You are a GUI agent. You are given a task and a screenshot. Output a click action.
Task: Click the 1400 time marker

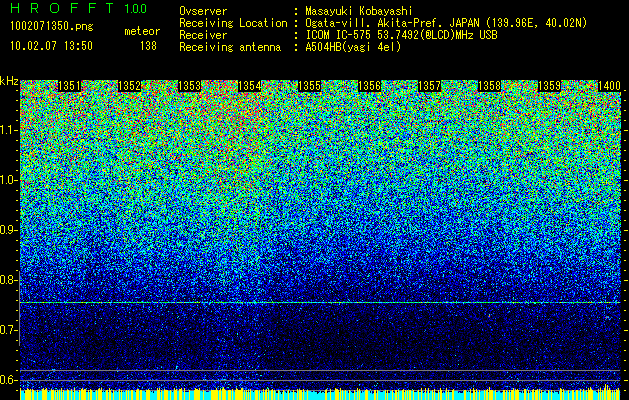[x=609, y=86]
